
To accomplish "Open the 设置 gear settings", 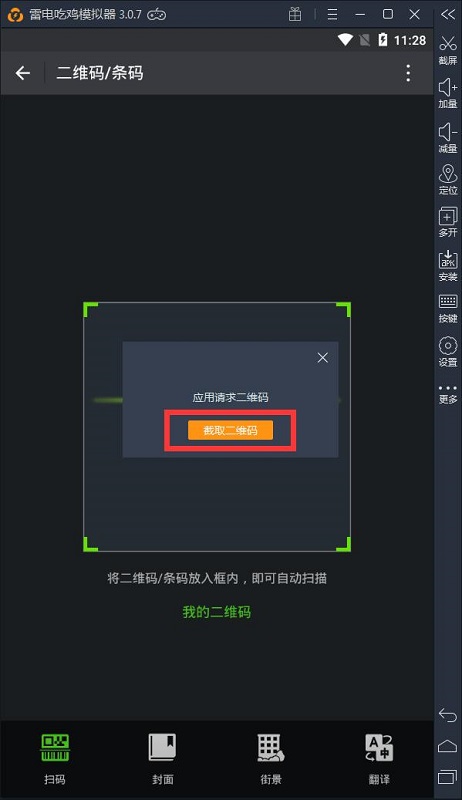I will click(x=448, y=352).
